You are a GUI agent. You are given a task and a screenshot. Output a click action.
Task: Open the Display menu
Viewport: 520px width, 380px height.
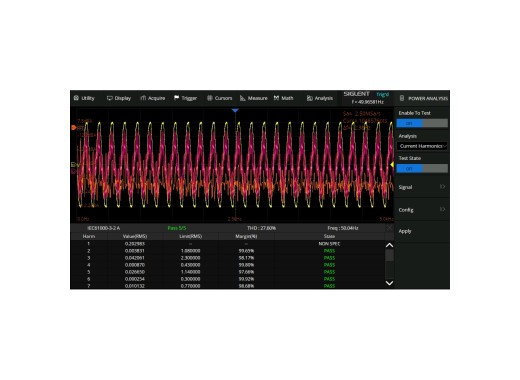tap(119, 98)
